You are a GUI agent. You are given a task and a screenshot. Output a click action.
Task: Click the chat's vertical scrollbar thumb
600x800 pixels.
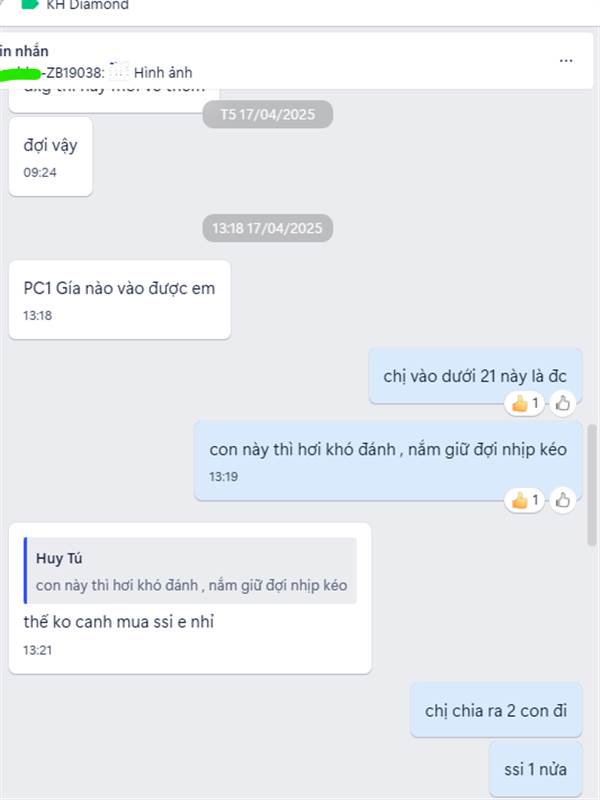coord(592,485)
